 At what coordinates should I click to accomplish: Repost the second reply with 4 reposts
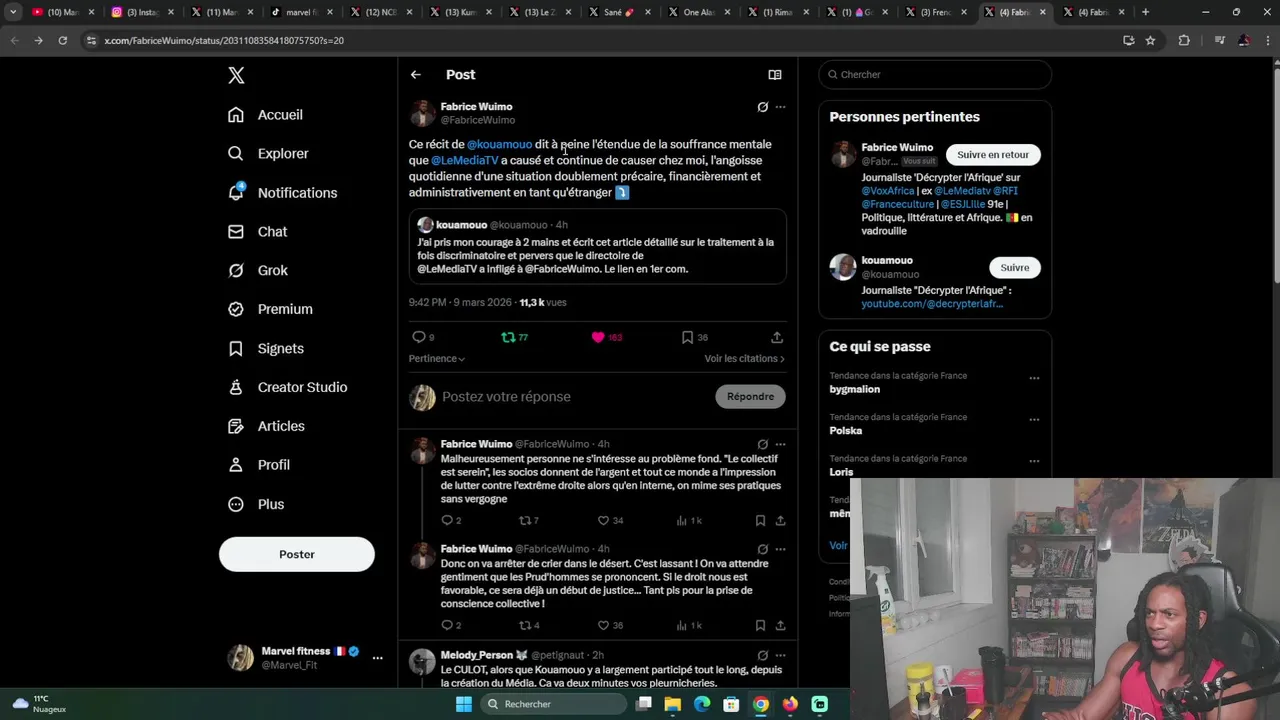(x=528, y=626)
